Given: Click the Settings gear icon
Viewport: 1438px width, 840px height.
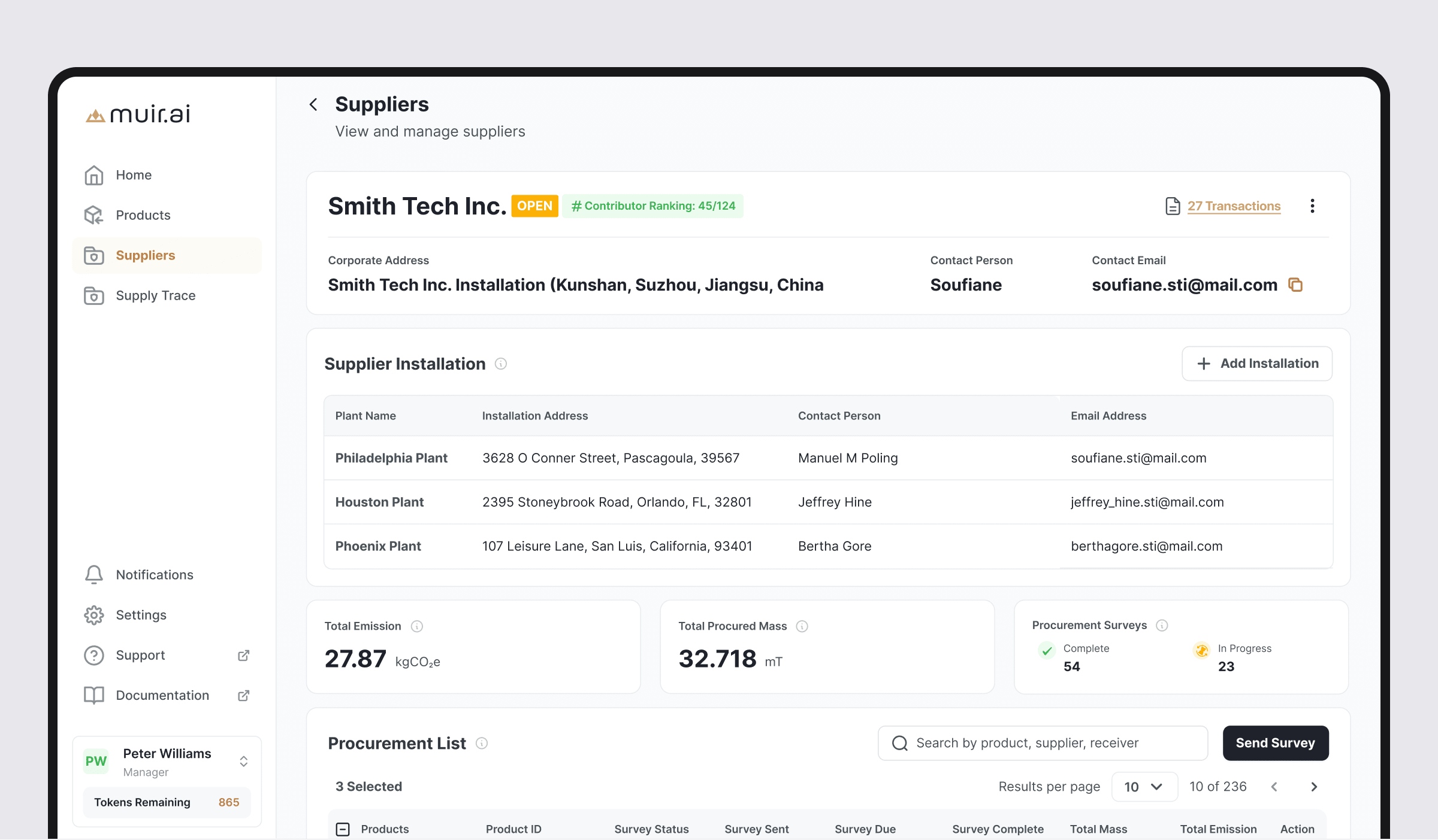Looking at the screenshot, I should coord(94,615).
